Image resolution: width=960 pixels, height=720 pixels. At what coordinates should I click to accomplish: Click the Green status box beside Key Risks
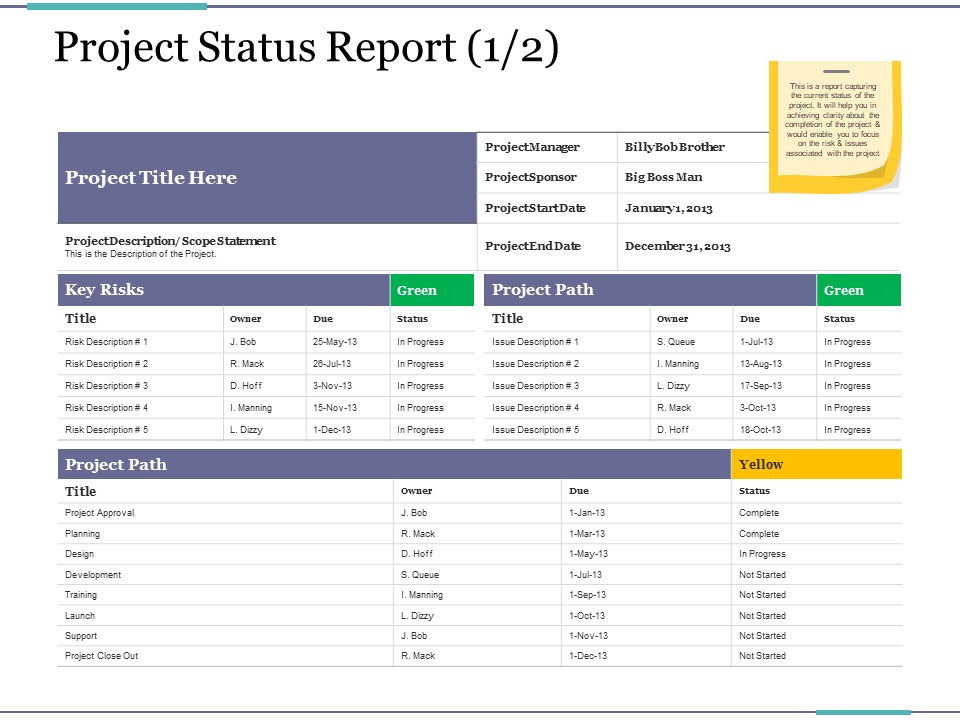point(432,290)
